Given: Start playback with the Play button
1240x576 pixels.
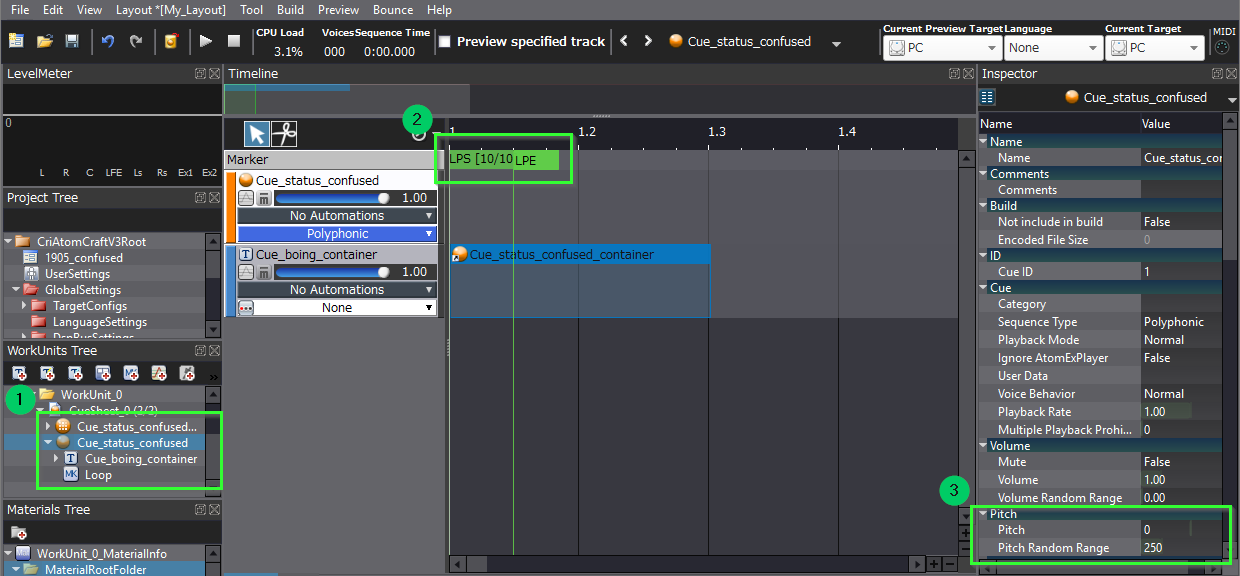Looking at the screenshot, I should 206,41.
